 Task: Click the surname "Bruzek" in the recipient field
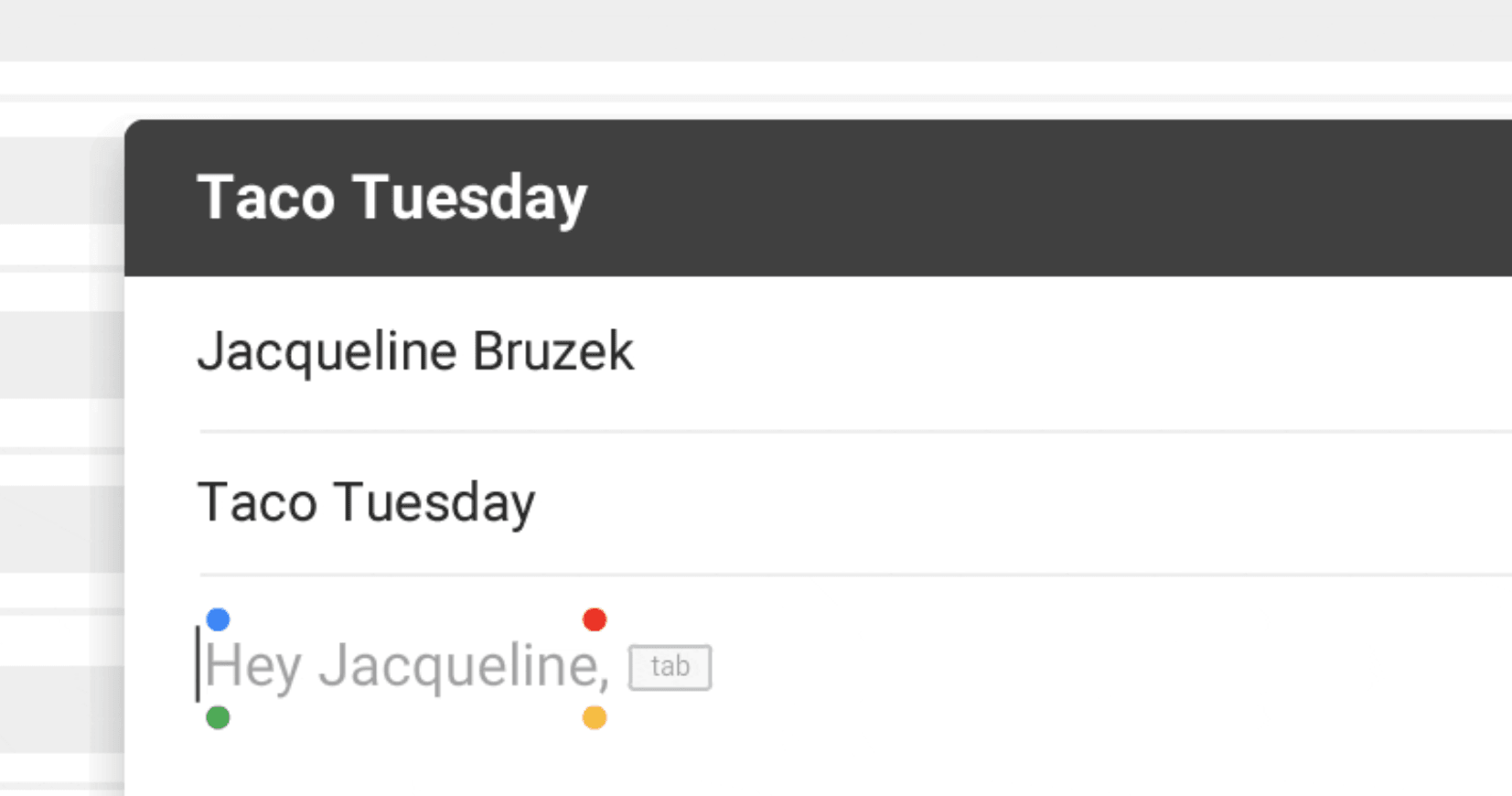click(x=552, y=351)
